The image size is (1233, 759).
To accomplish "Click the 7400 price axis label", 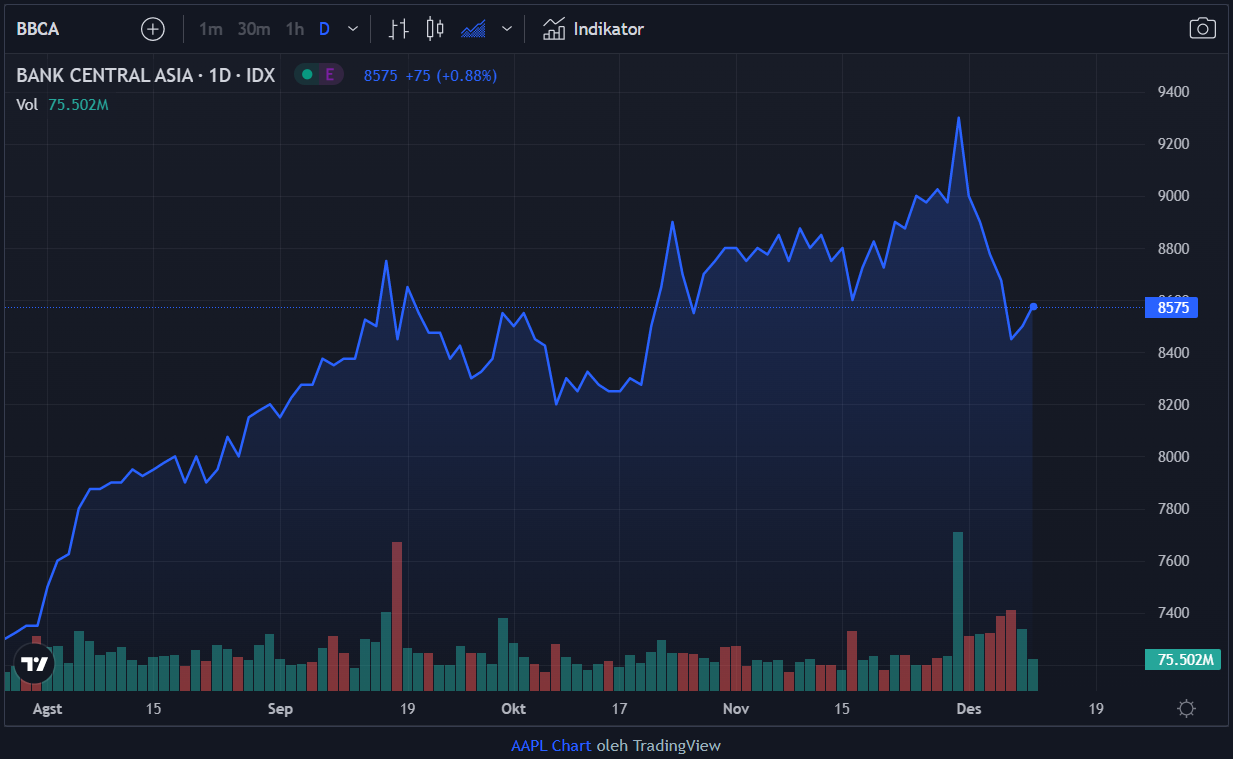I will (x=1173, y=613).
